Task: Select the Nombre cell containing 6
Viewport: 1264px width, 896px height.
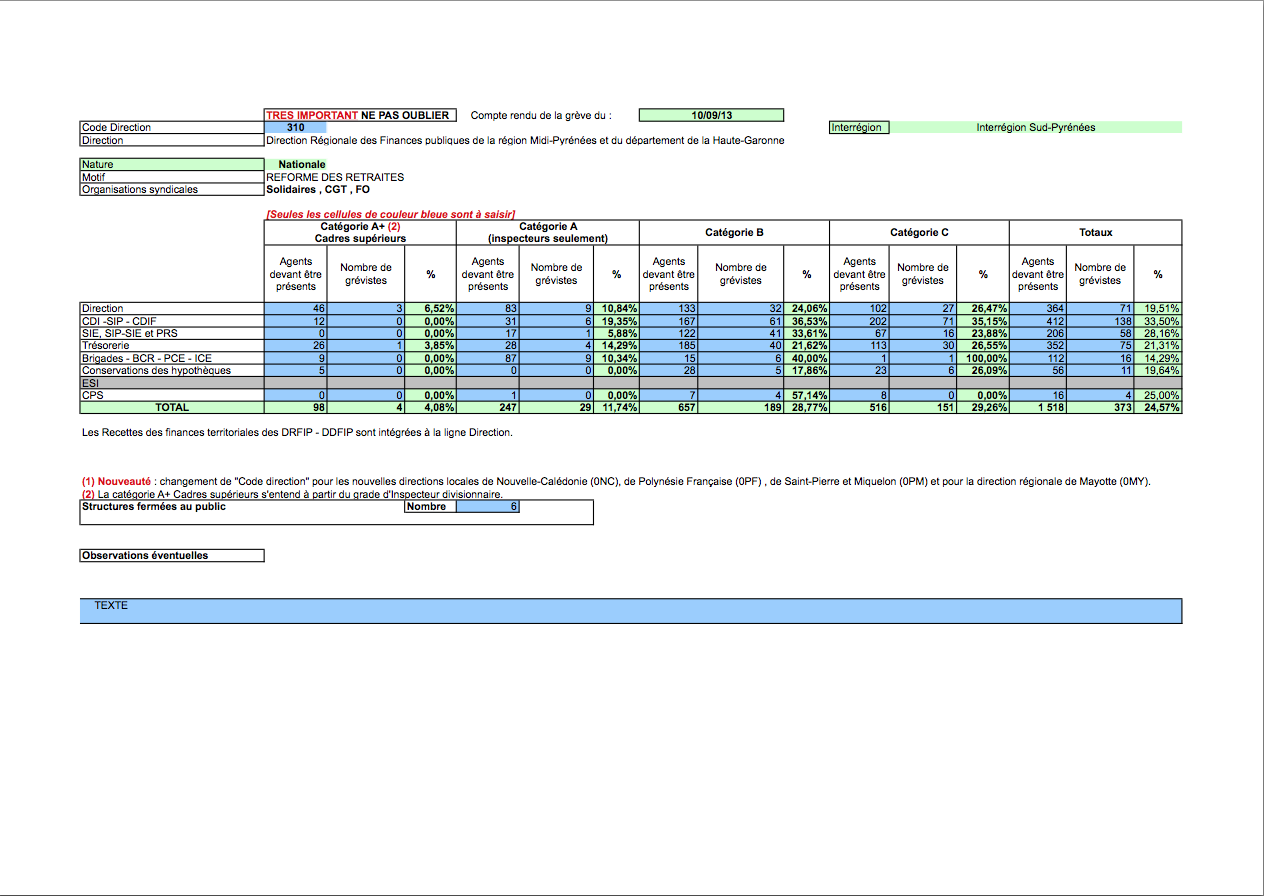Action: [487, 507]
